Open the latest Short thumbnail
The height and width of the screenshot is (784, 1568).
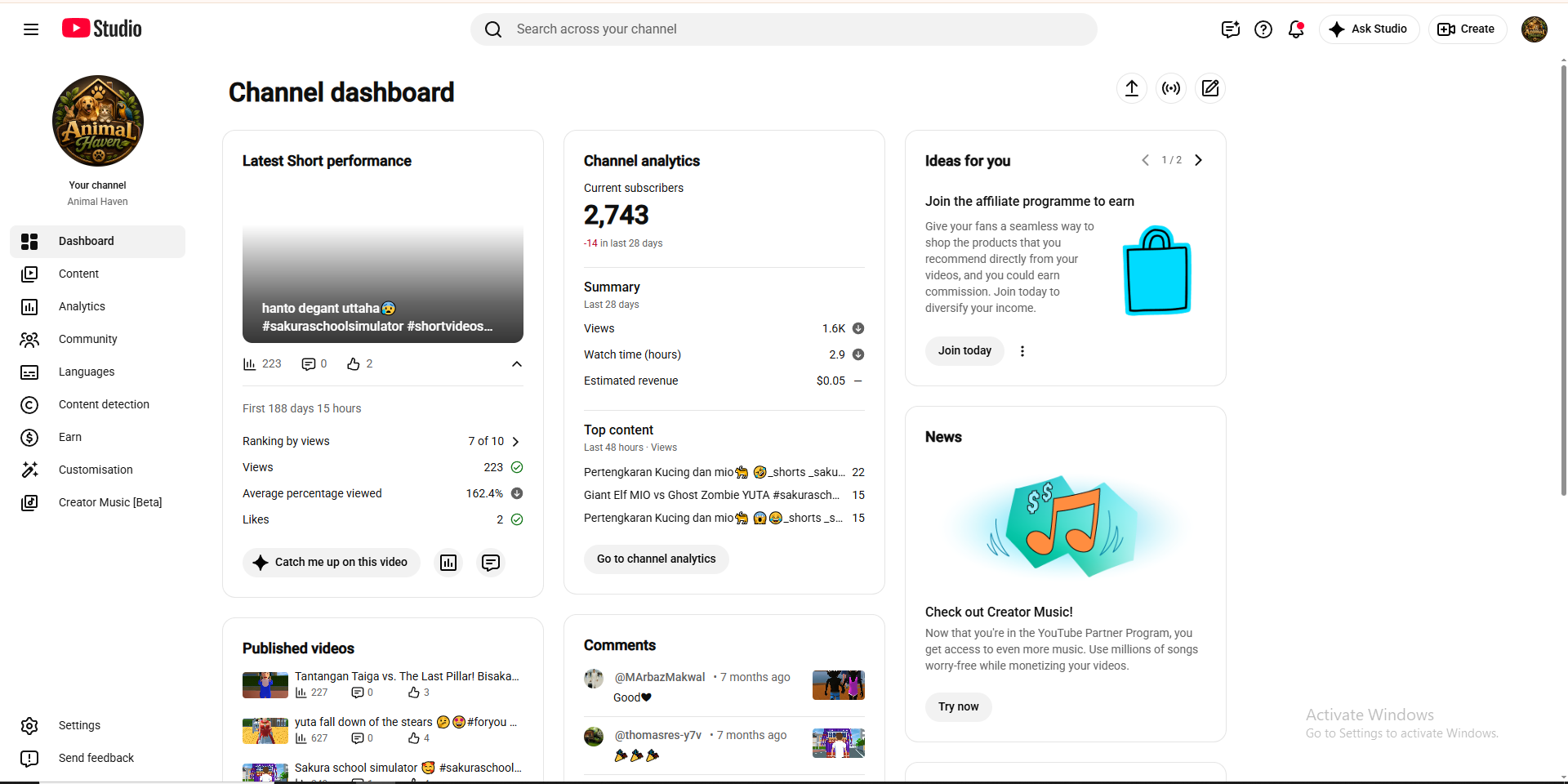point(383,264)
